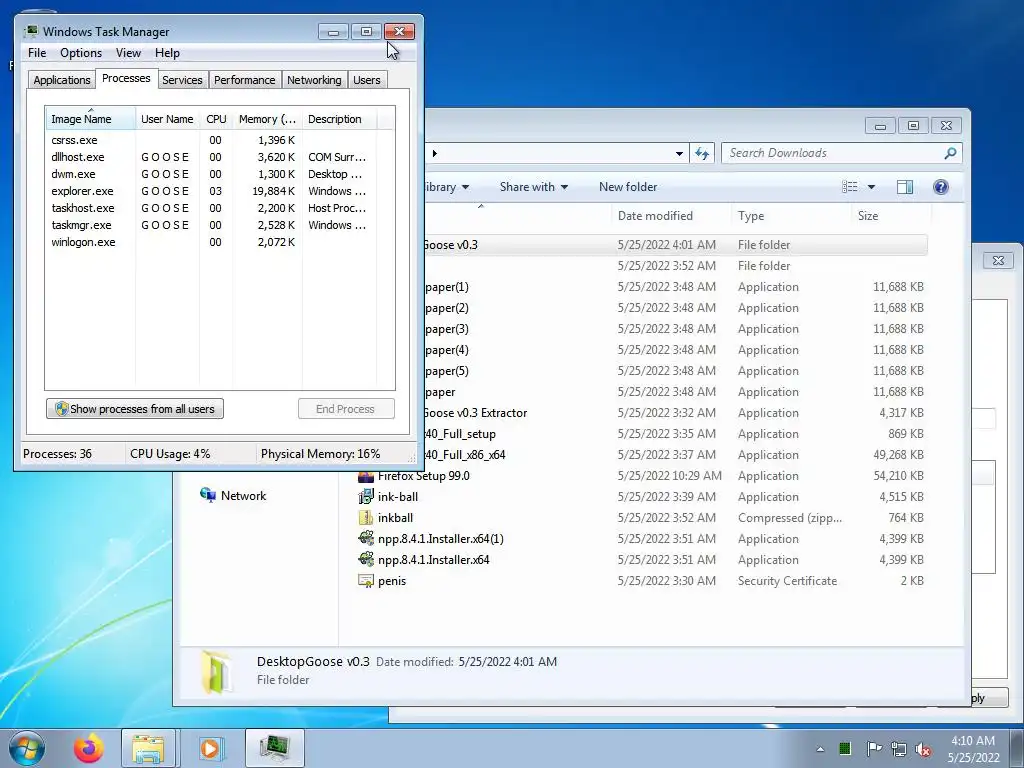Click New folder in Explorer toolbar

[628, 187]
